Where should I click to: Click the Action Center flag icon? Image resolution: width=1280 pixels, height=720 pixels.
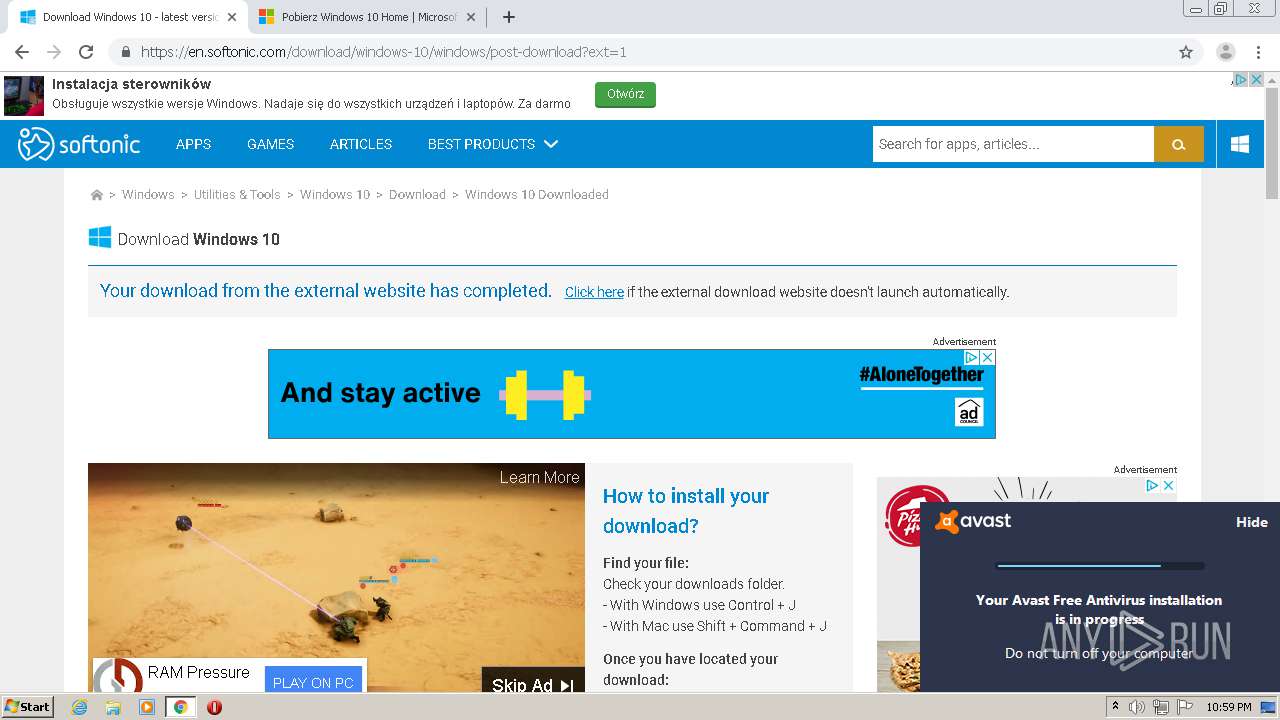pyautogui.click(x=1183, y=707)
